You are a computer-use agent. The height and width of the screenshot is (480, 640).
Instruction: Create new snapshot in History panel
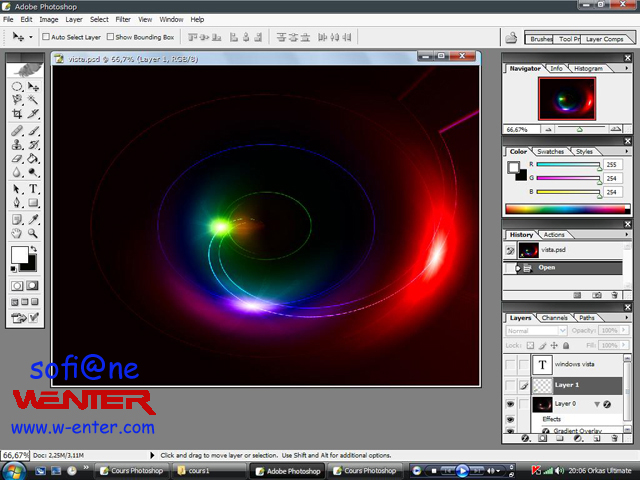(x=597, y=295)
